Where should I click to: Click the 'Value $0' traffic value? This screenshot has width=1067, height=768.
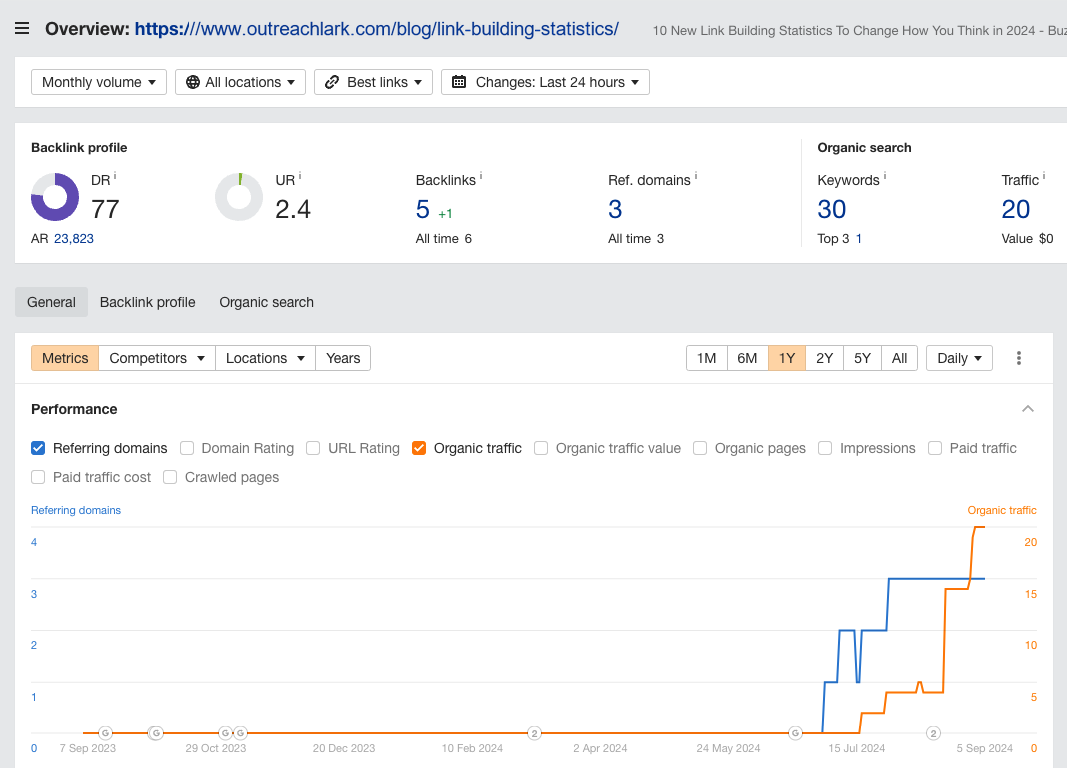1028,239
